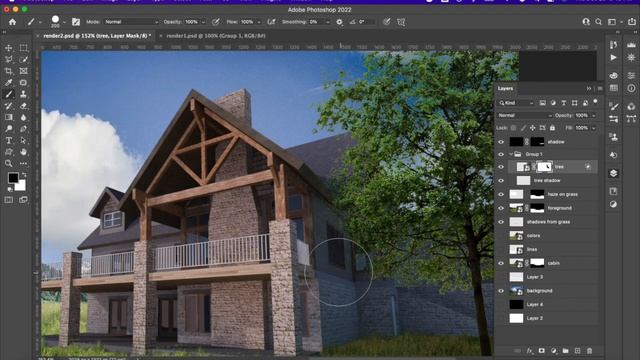Viewport: 640px width, 360px height.
Task: Open the Layers panel options menu
Action: pos(600,89)
